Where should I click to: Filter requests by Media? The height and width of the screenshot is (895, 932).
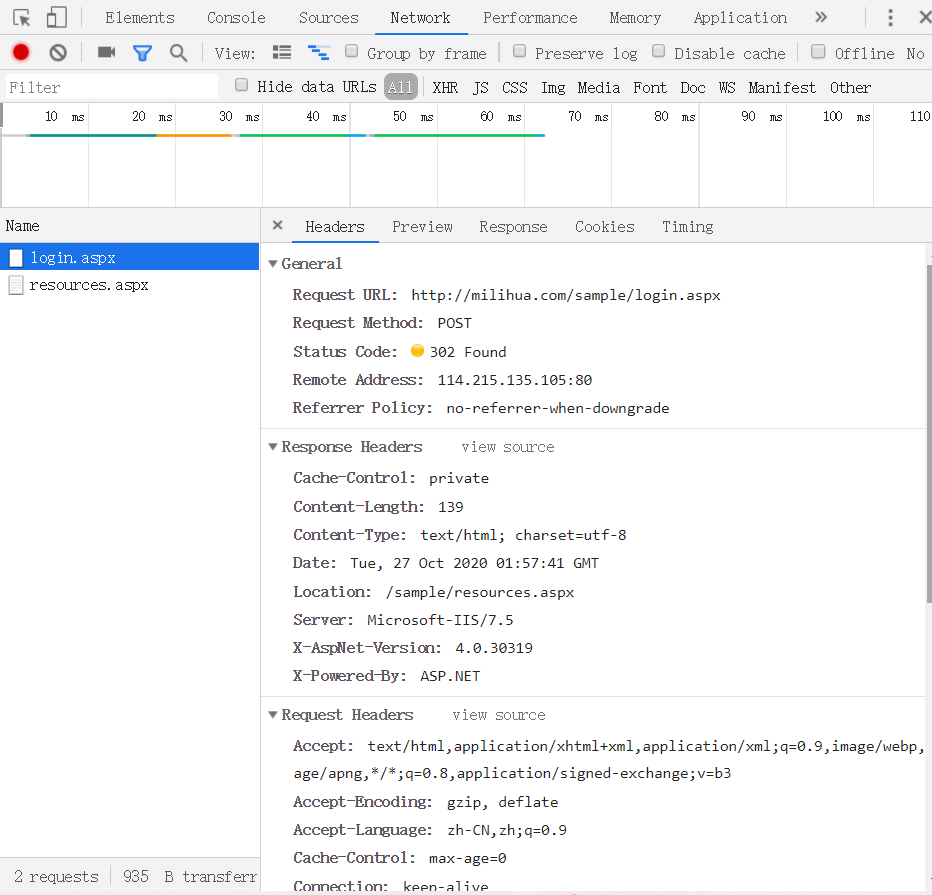point(599,88)
